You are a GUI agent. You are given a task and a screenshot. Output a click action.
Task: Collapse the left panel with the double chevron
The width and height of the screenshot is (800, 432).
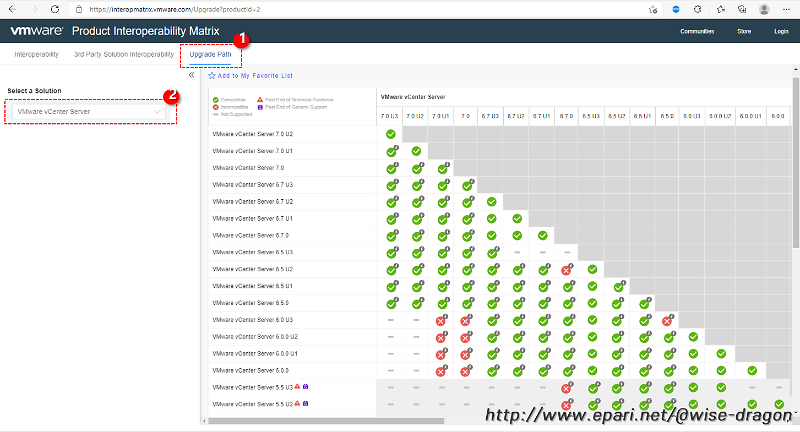191,75
